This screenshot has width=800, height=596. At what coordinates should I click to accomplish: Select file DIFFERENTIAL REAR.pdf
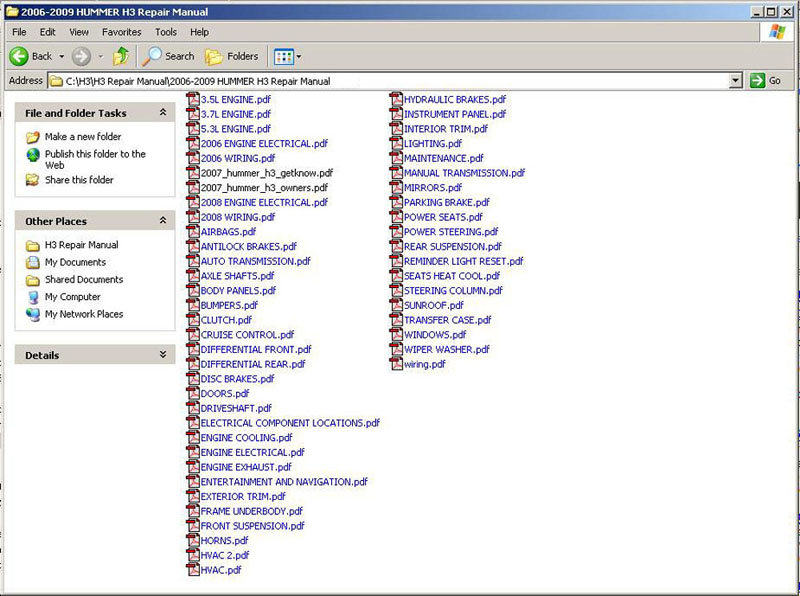[x=253, y=364]
